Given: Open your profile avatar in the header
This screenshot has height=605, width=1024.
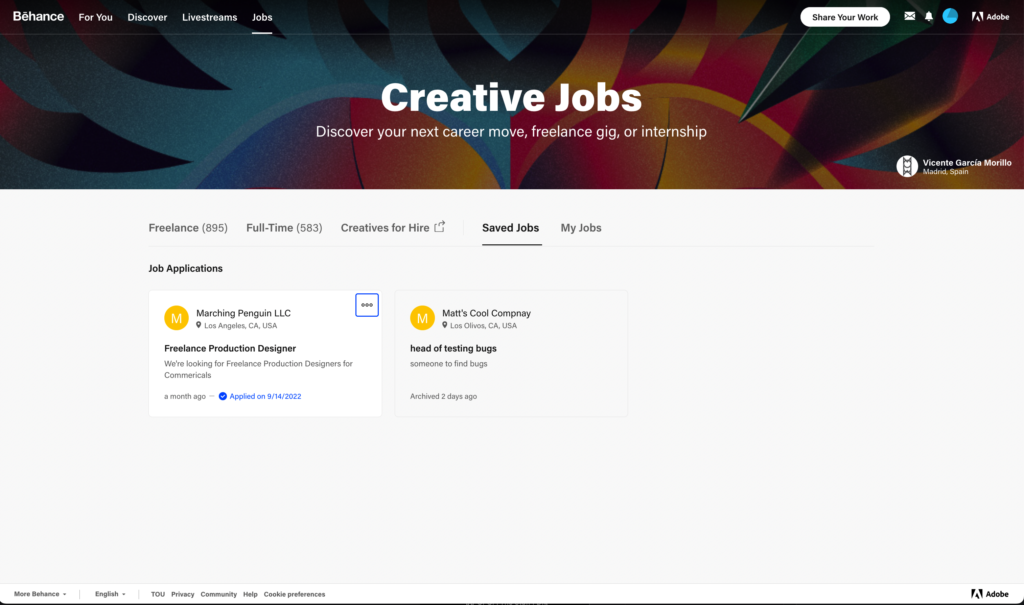Looking at the screenshot, I should click(950, 16).
